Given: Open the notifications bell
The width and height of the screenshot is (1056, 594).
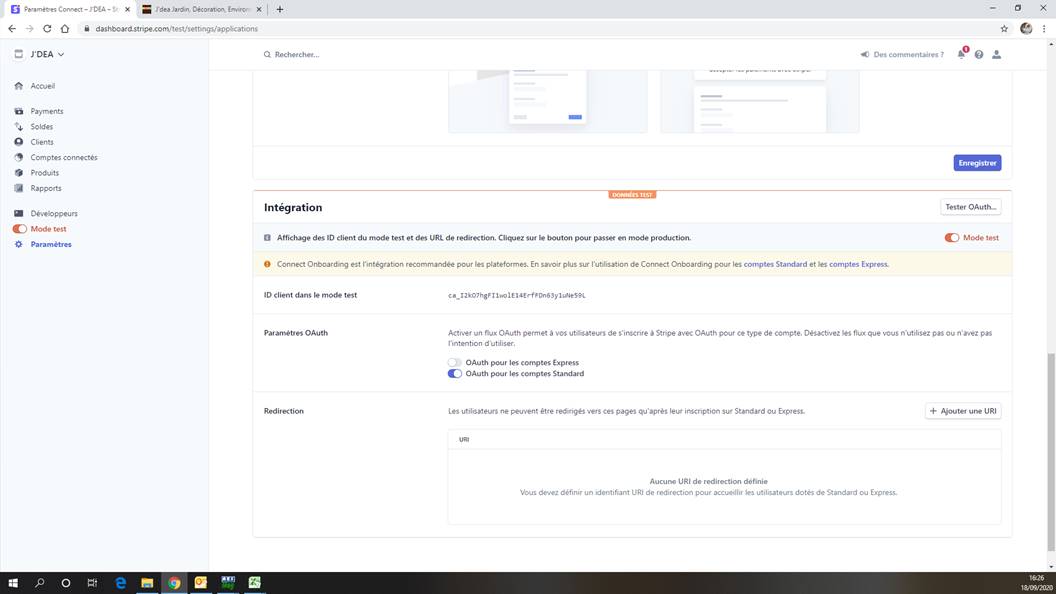Looking at the screenshot, I should click(x=962, y=54).
